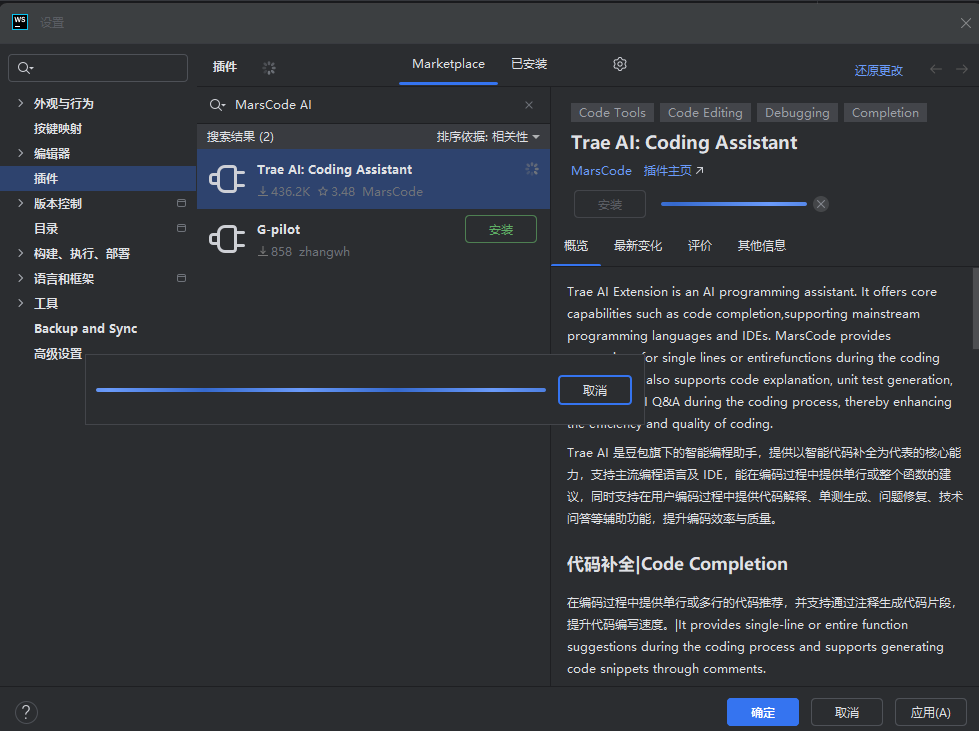Switch to the Marketplace tab
This screenshot has width=979, height=731.
coord(448,64)
